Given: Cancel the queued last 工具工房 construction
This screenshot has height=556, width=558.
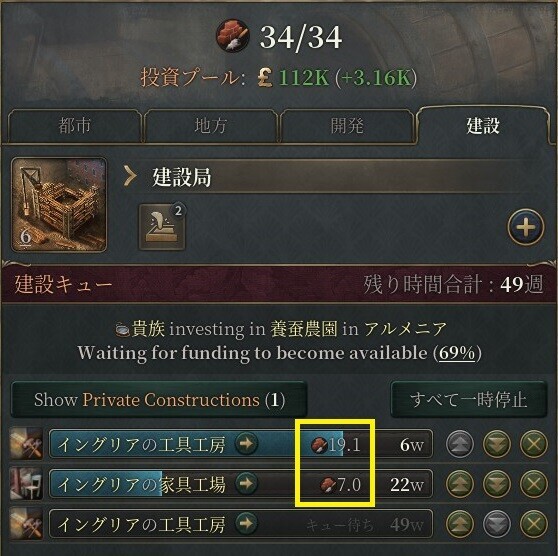Looking at the screenshot, I should [533, 524].
